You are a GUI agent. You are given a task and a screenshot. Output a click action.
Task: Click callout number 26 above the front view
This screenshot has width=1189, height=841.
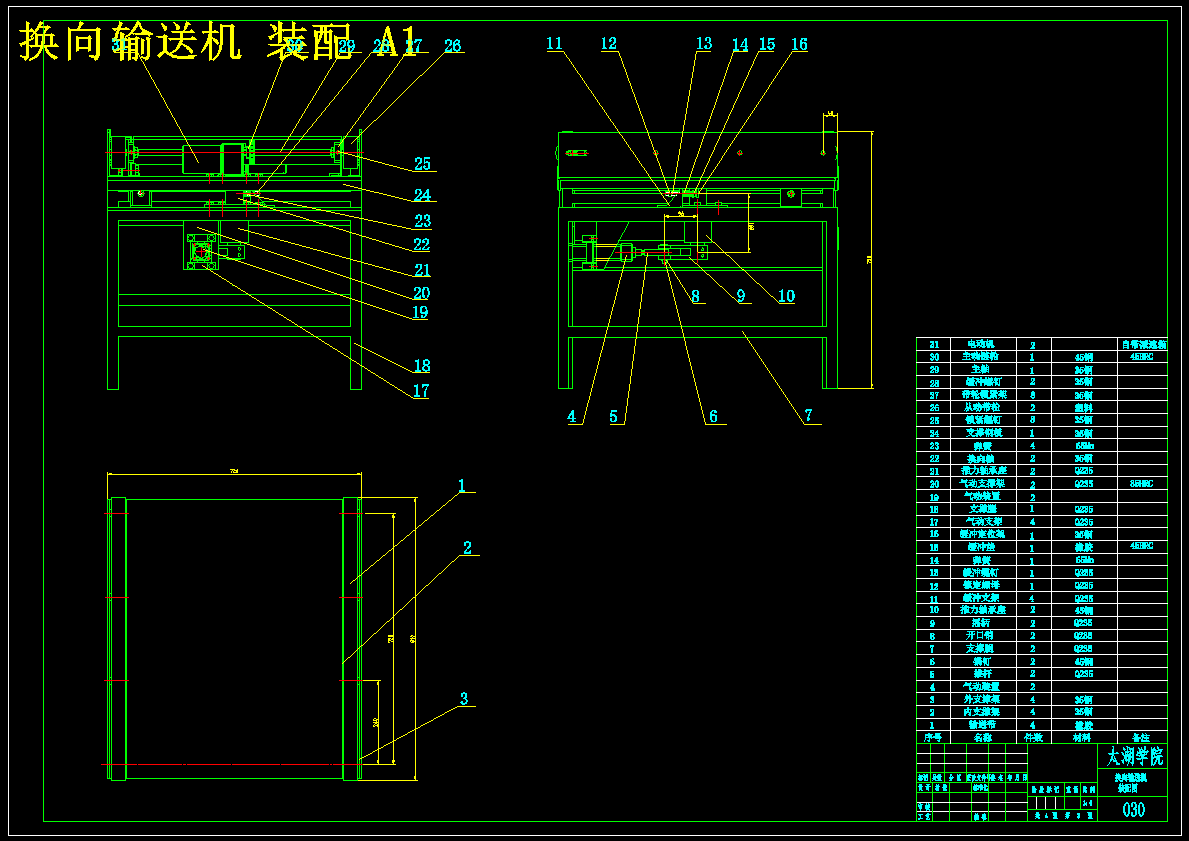[452, 46]
